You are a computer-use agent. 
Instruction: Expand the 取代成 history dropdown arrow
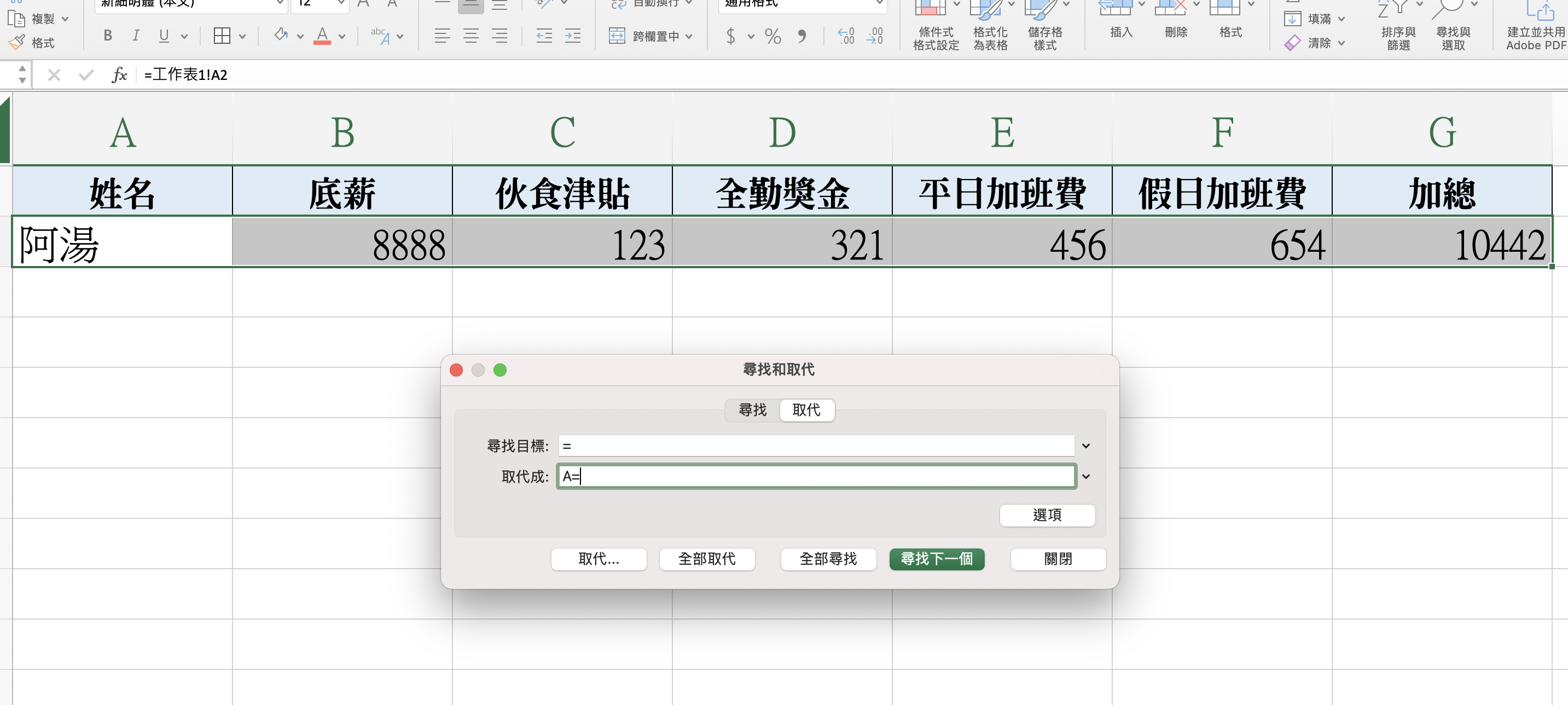[1085, 477]
